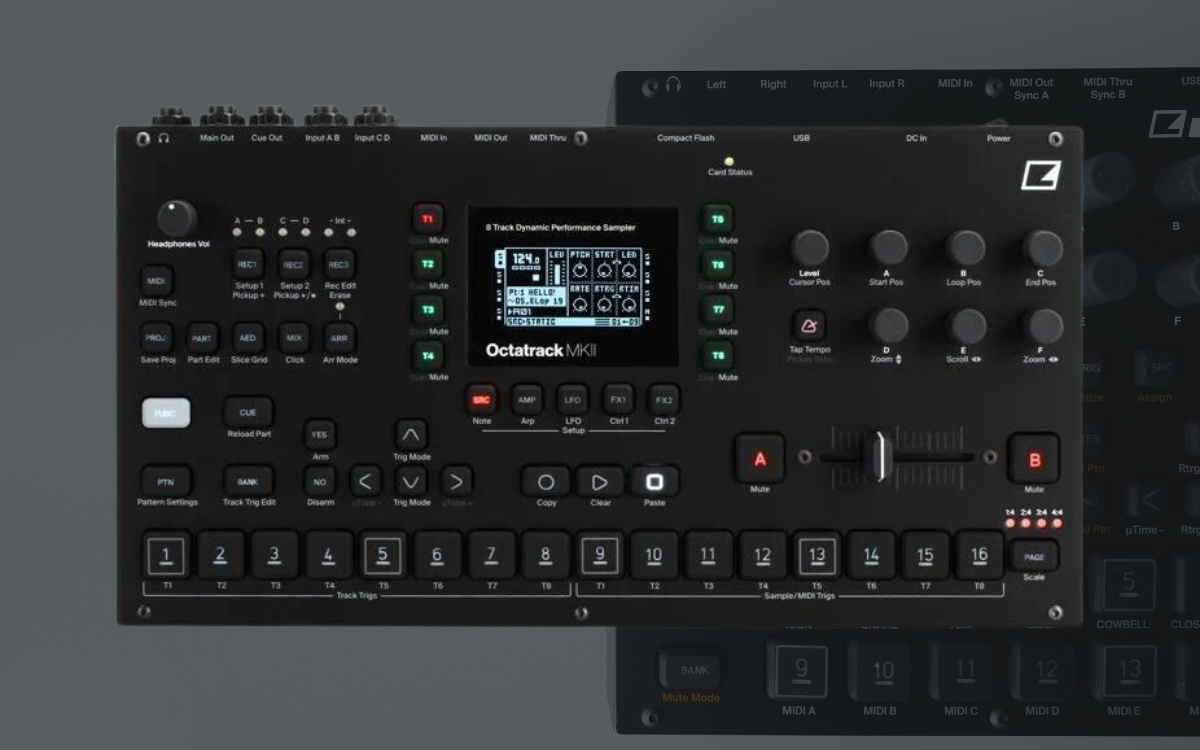Mute track T1 with red button
The width and height of the screenshot is (1200, 750).
click(428, 219)
